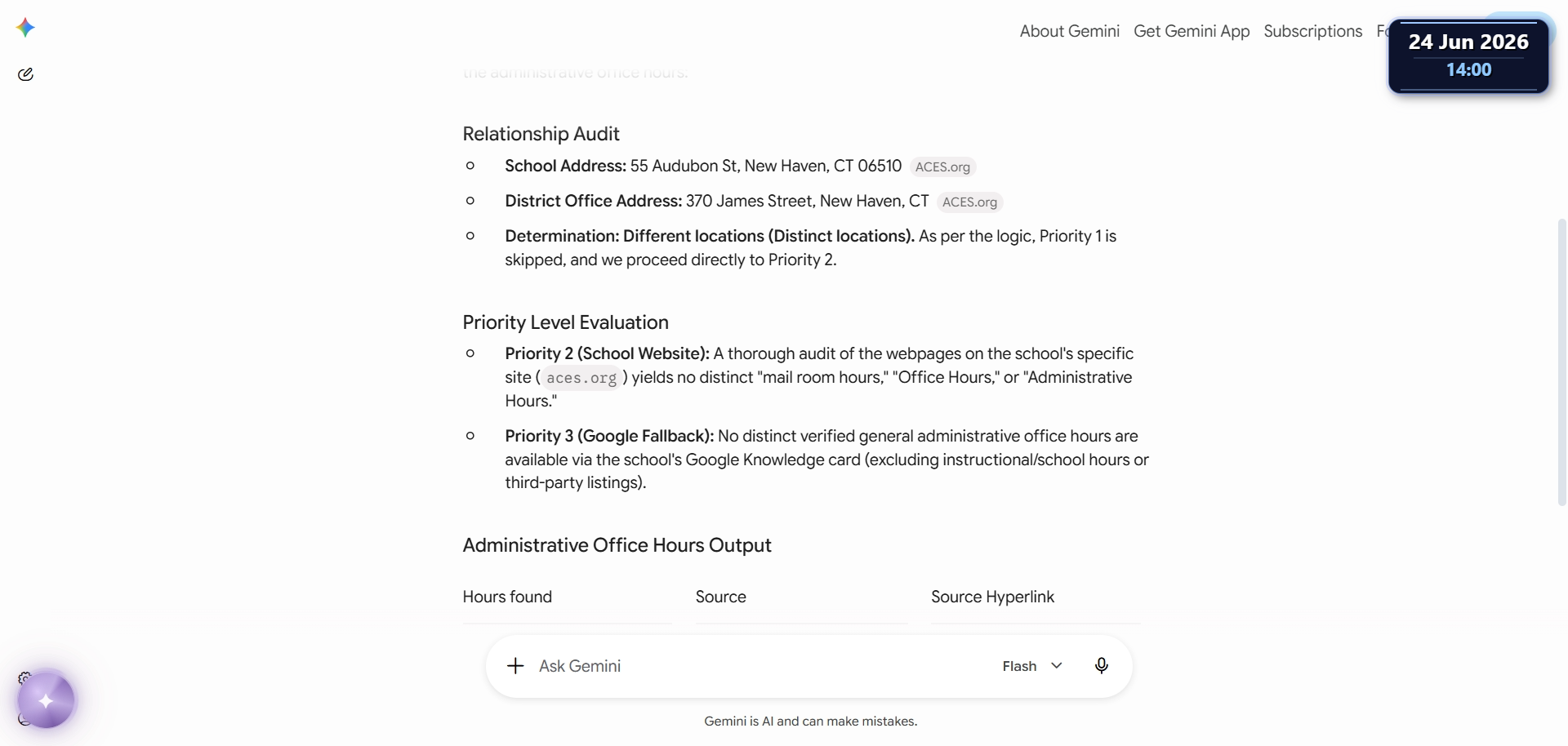Click the aces.org inline code text
This screenshot has height=746, width=1568.
[x=581, y=378]
